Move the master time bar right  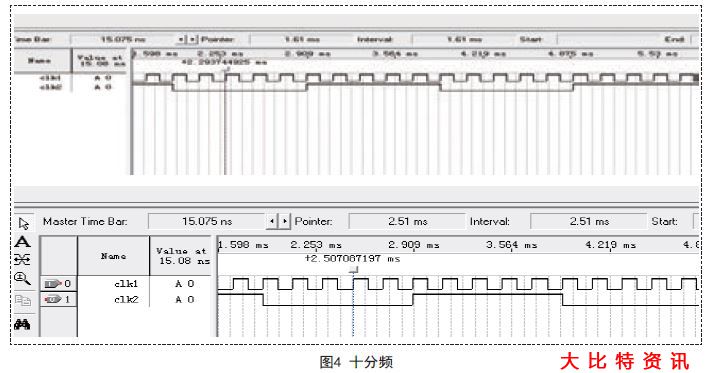(x=285, y=221)
